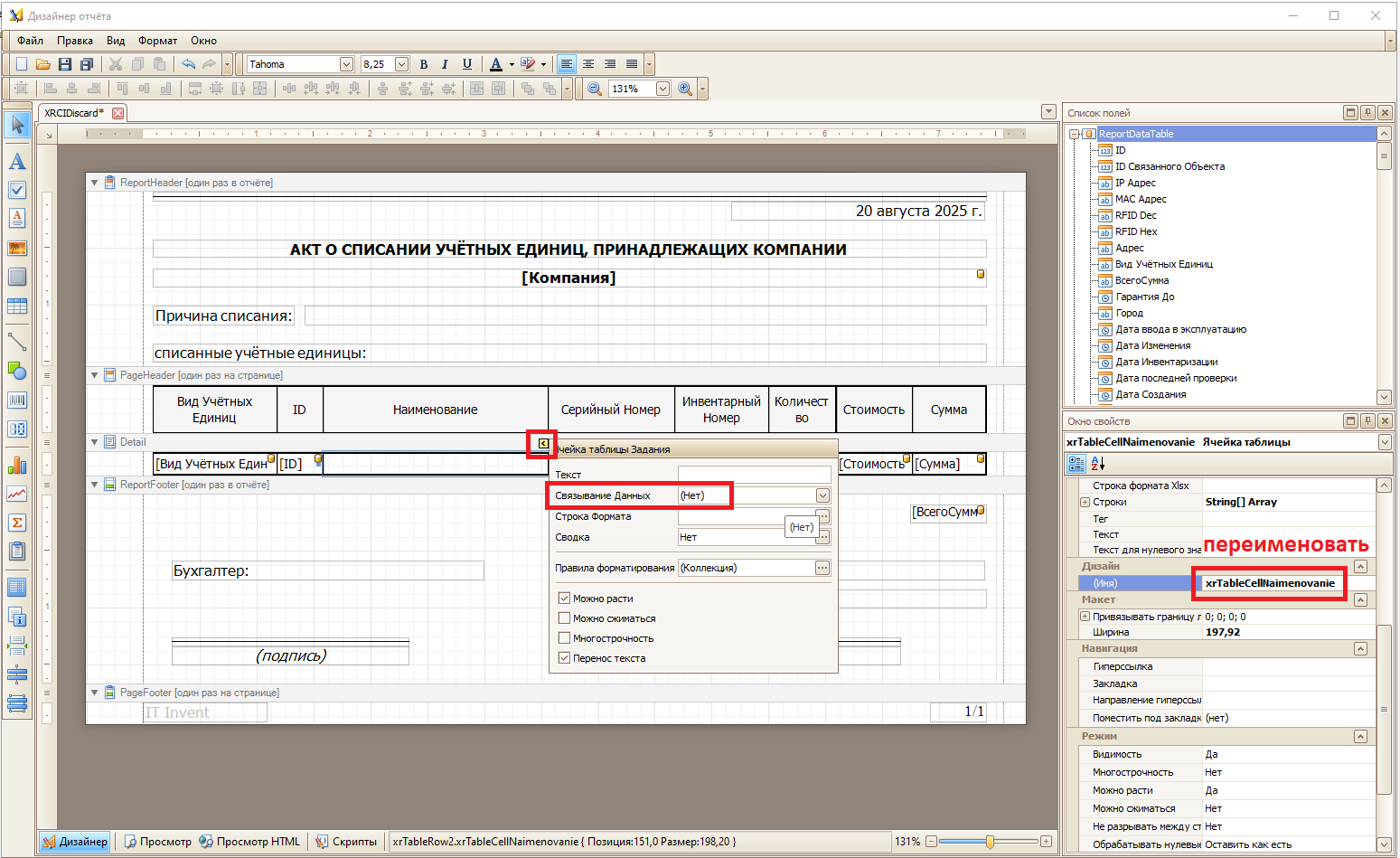Choose the Bar Code tool

tap(17, 401)
